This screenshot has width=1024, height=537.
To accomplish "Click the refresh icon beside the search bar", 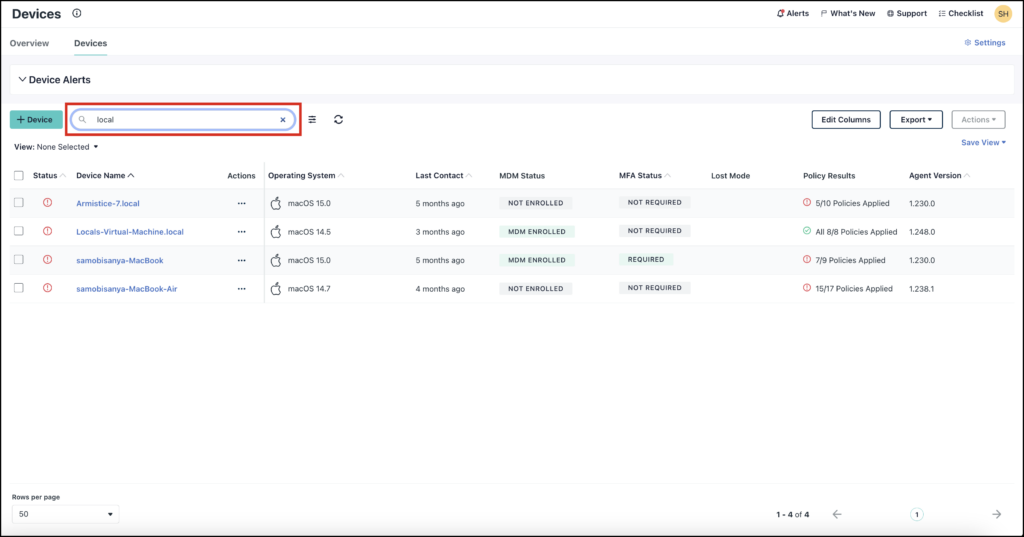I will coord(339,120).
